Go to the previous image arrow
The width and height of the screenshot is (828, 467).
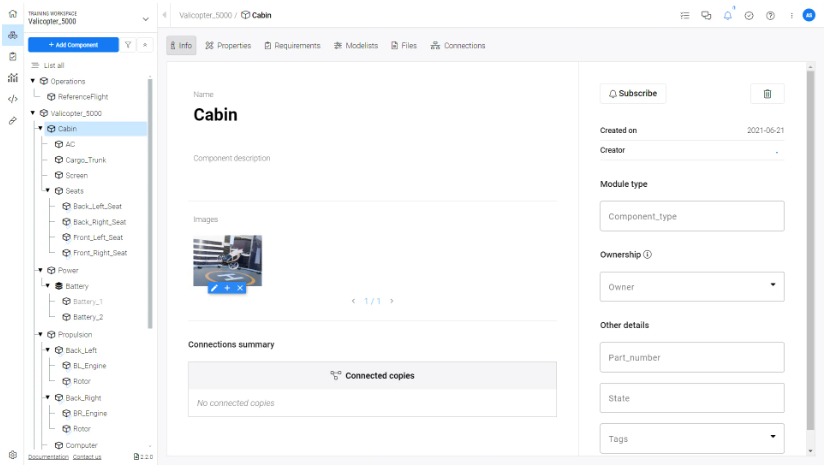click(353, 301)
